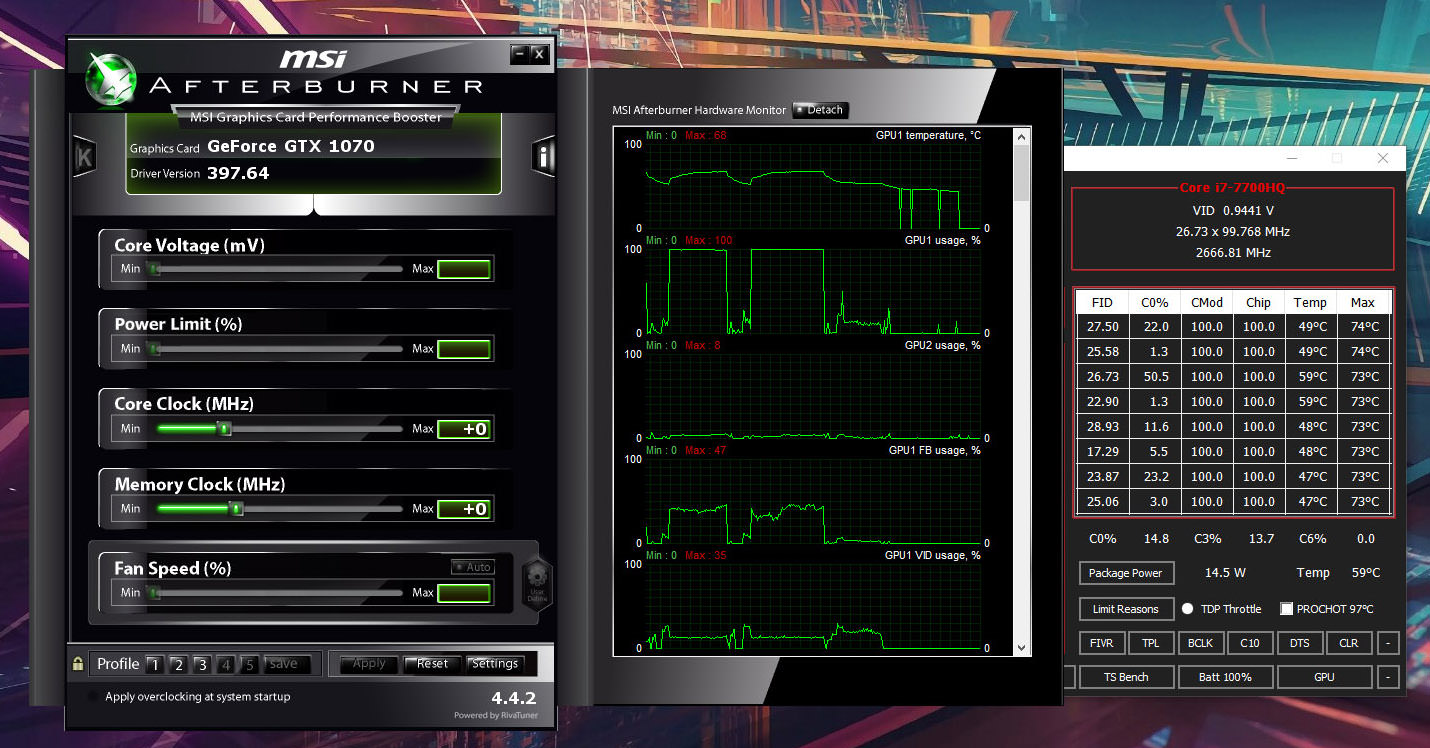Image resolution: width=1430 pixels, height=748 pixels.
Task: Click the hardware monitor scrollbar thumb
Action: click(1021, 173)
